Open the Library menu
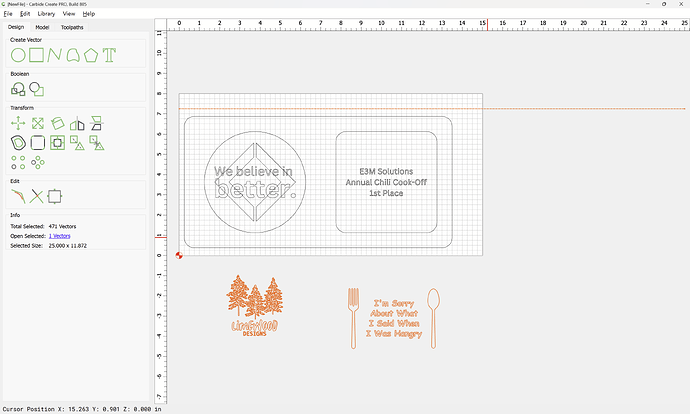 click(46, 14)
